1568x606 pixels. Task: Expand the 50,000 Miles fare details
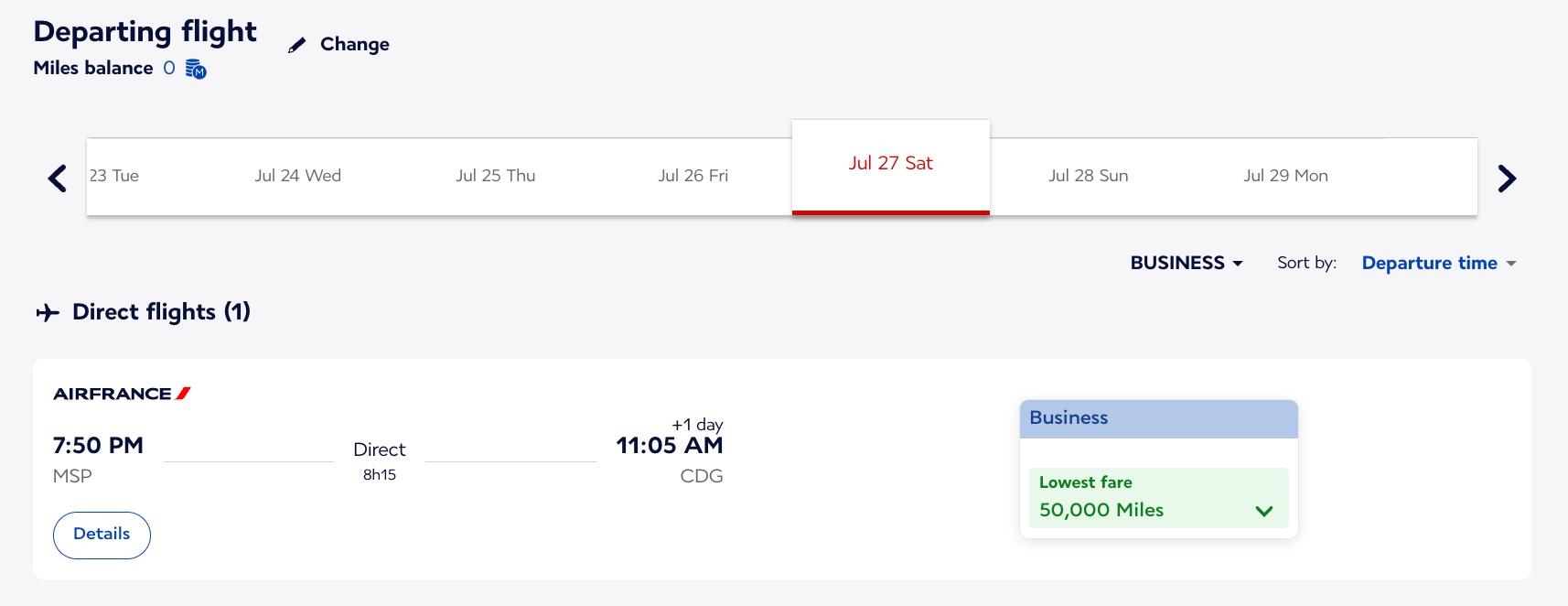coord(1157,498)
